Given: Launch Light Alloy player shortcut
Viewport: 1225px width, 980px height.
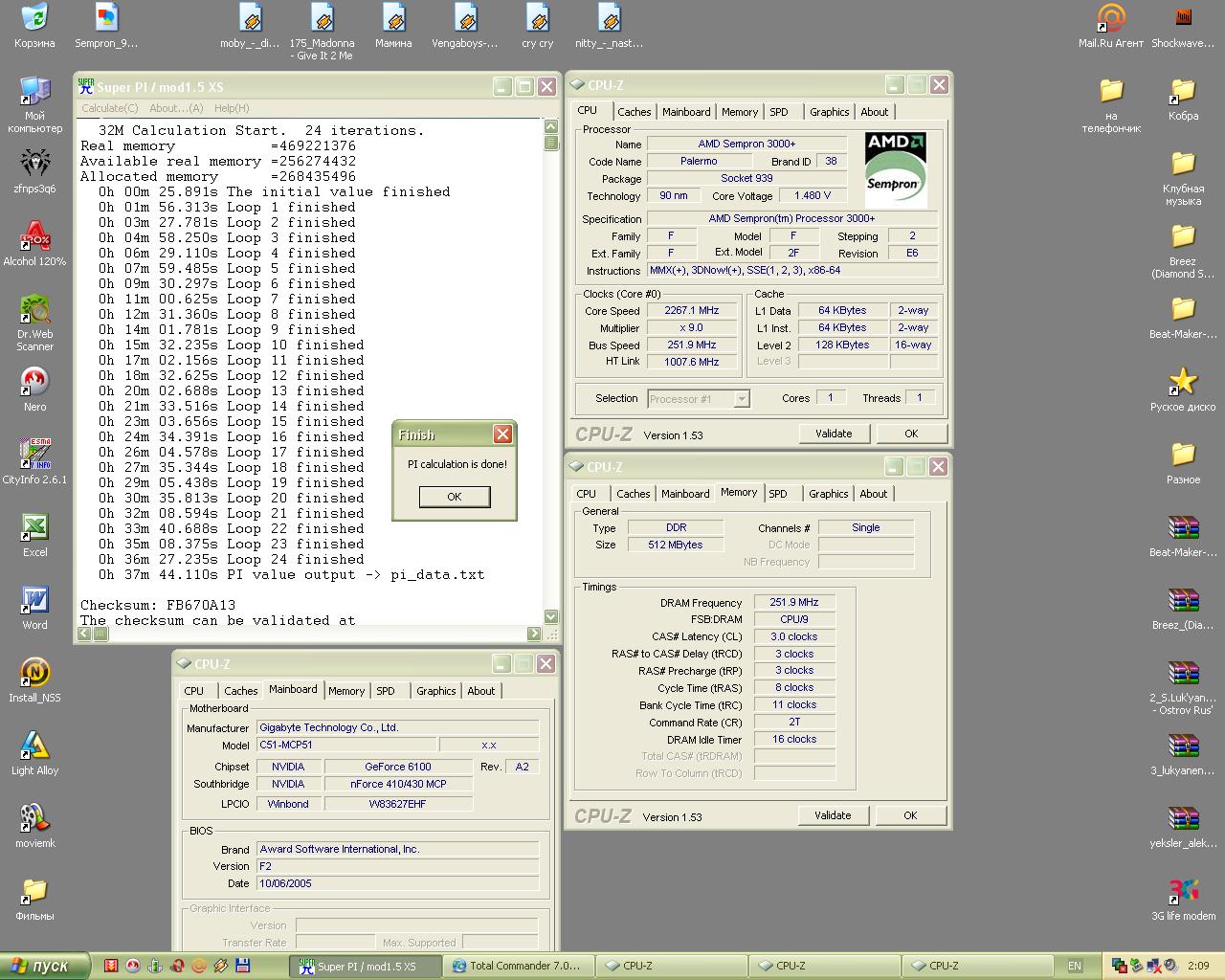Looking at the screenshot, I should pyautogui.click(x=34, y=753).
